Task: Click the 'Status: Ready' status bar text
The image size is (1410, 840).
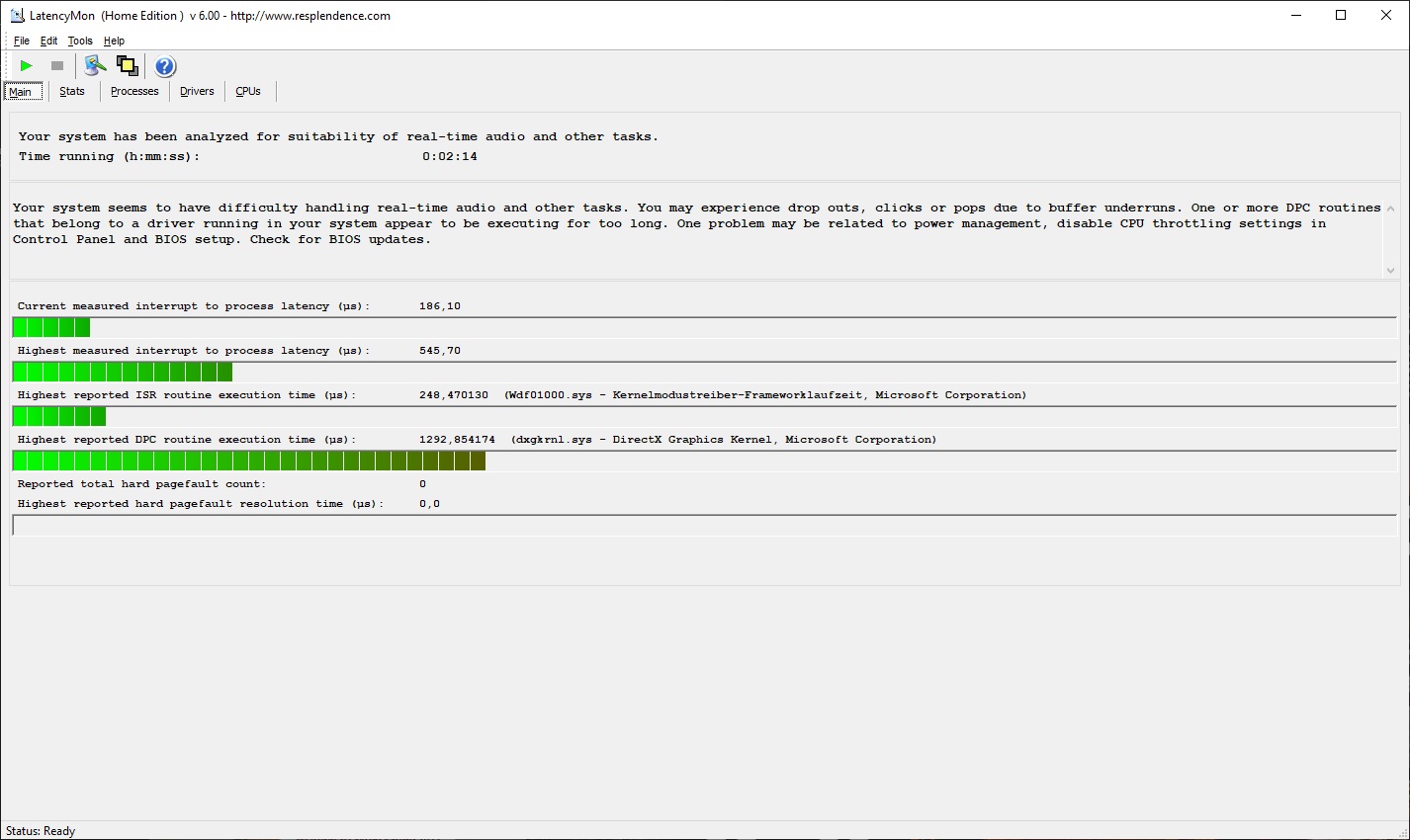Action: click(x=41, y=831)
